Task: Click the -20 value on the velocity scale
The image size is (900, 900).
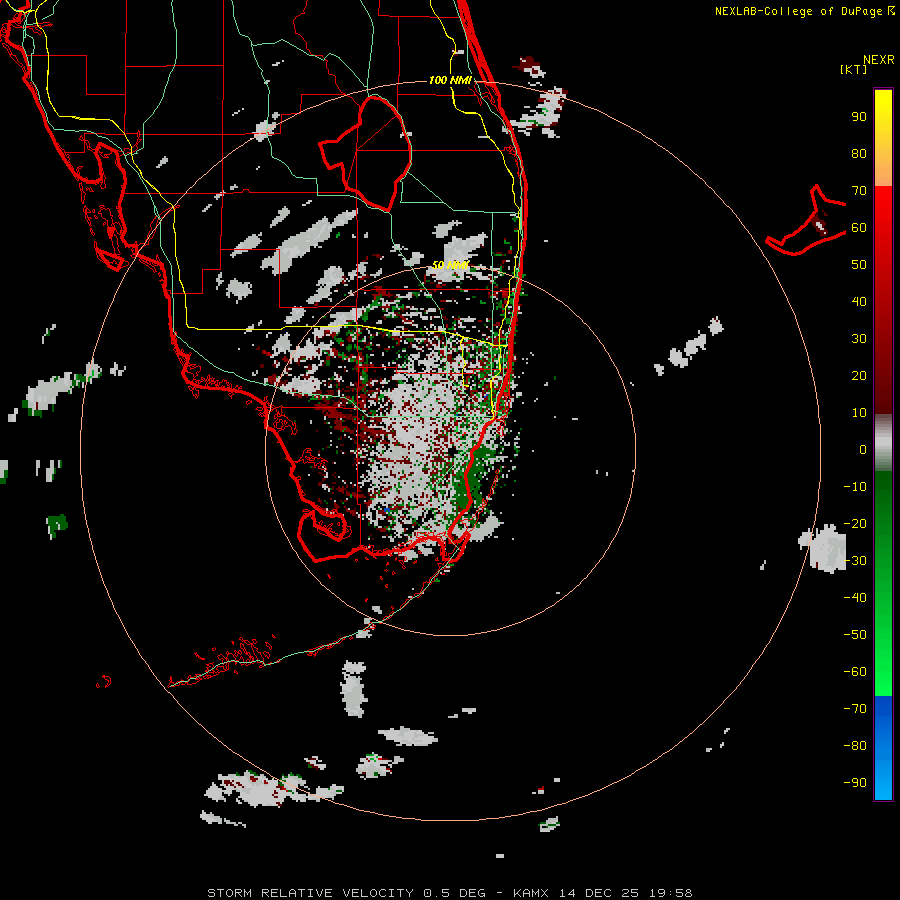Action: 855,523
